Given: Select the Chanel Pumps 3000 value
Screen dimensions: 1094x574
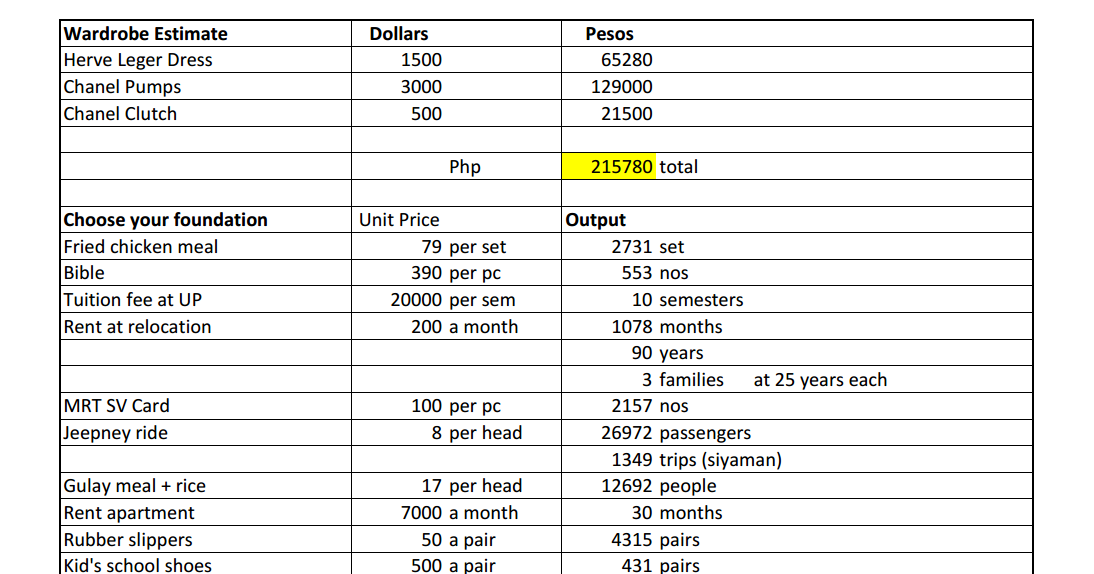Looking at the screenshot, I should pos(456,86).
